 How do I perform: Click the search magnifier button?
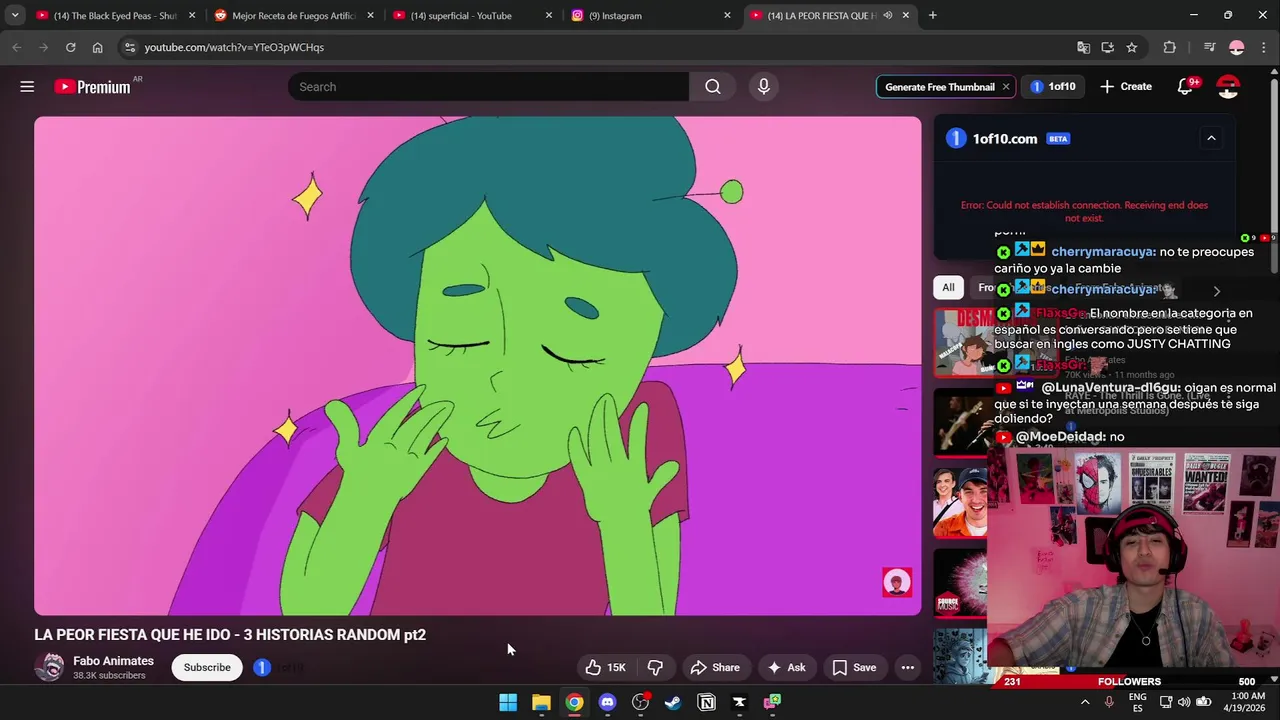point(713,87)
